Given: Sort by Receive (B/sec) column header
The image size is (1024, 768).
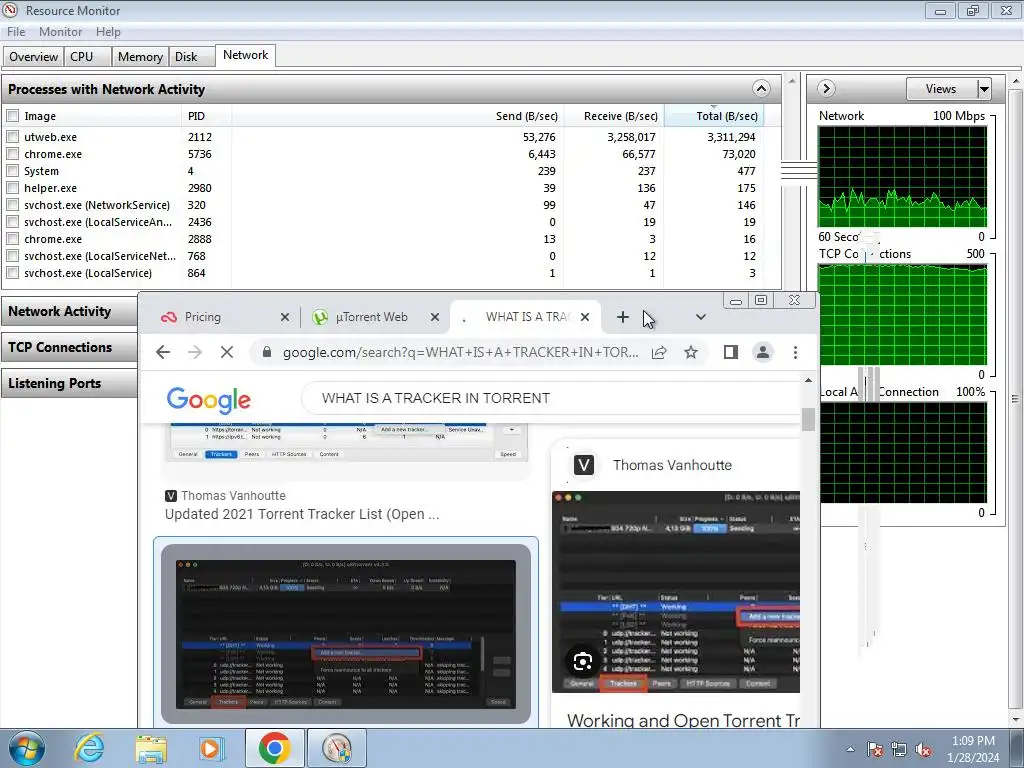Looking at the screenshot, I should 614,116.
